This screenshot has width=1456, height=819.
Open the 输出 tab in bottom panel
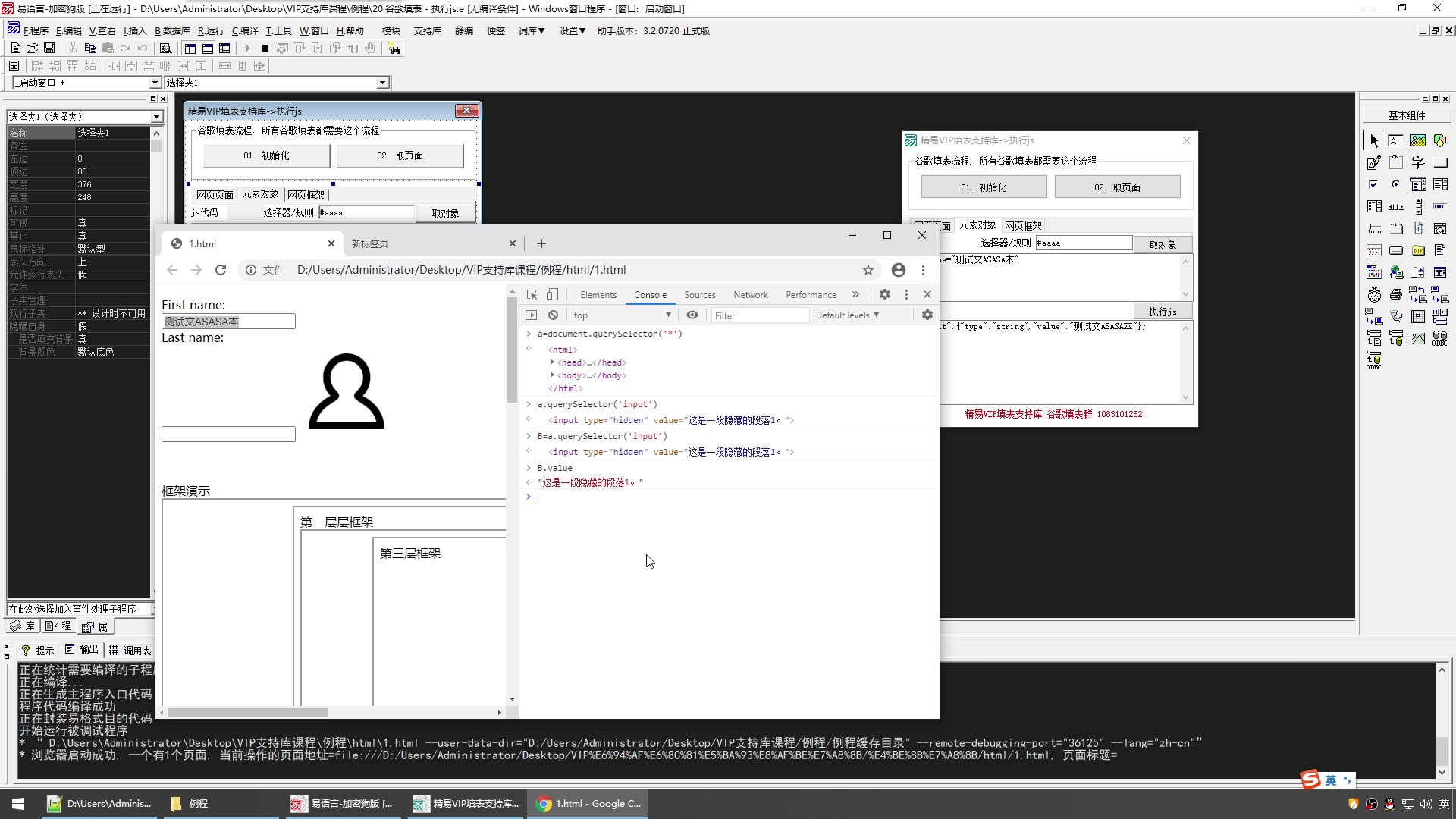click(82, 650)
